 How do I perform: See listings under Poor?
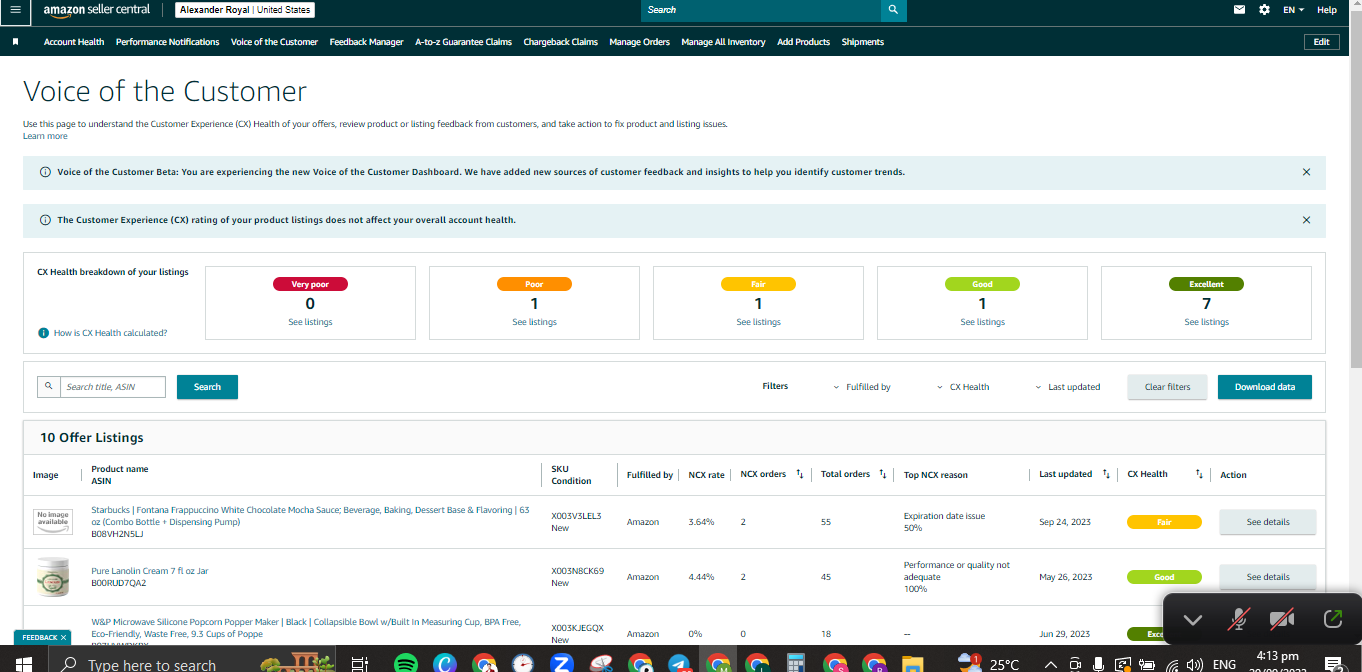pos(534,322)
